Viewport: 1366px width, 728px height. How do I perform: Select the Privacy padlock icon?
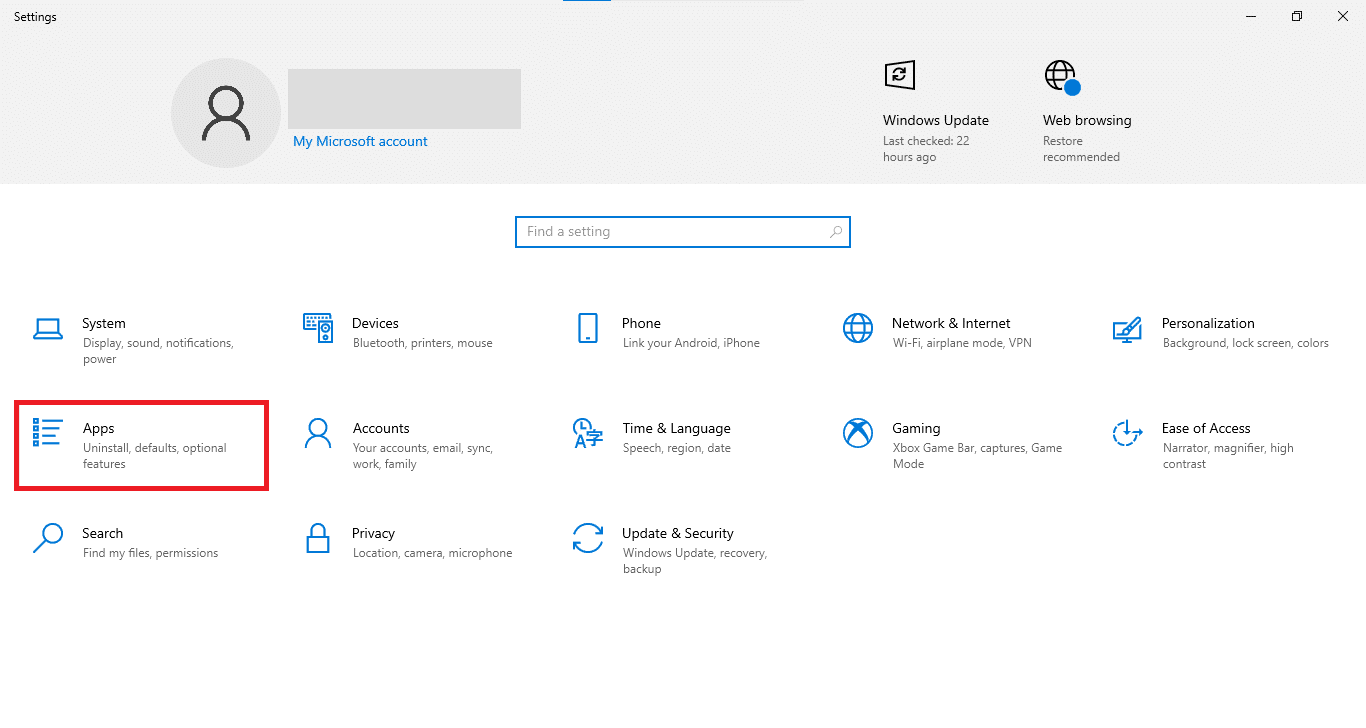point(317,538)
